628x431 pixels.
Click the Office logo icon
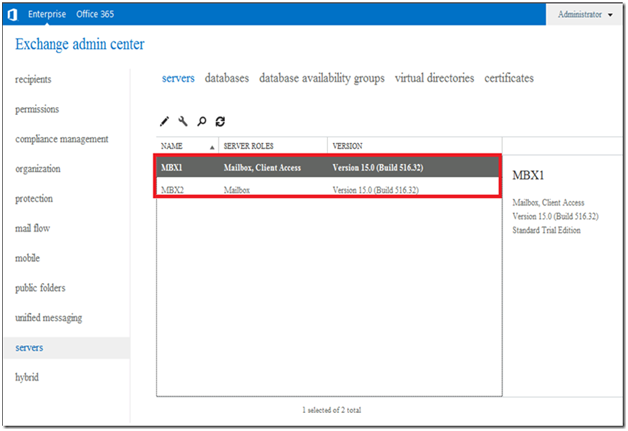12,14
